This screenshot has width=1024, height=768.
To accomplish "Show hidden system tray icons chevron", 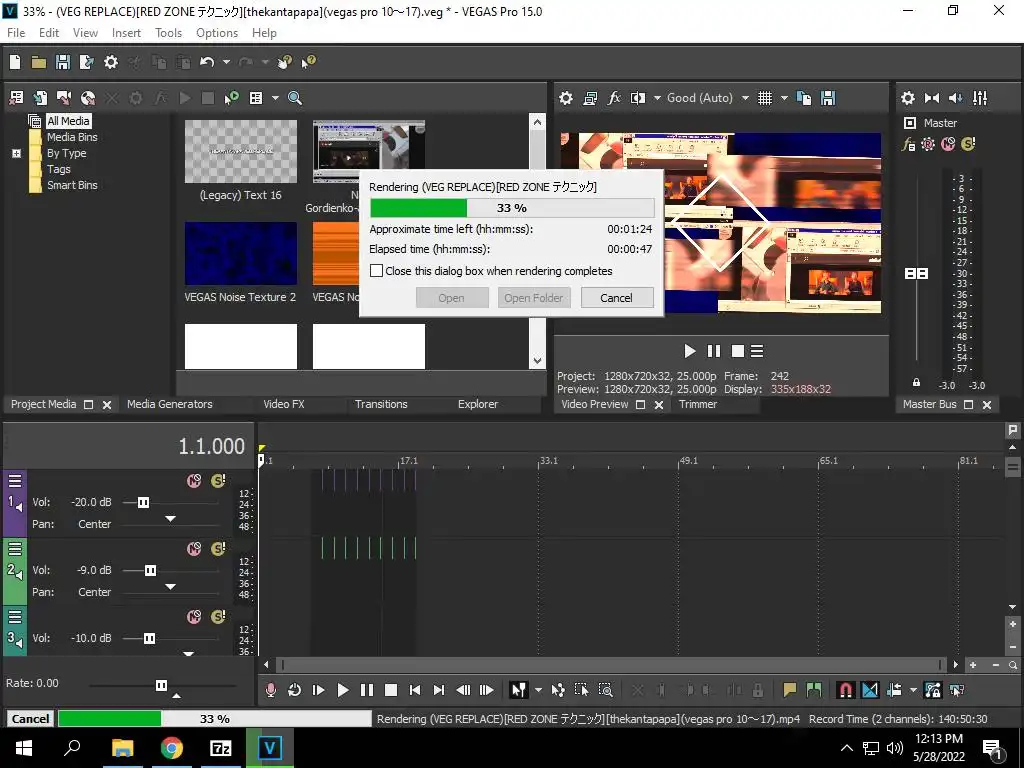I will pyautogui.click(x=846, y=748).
